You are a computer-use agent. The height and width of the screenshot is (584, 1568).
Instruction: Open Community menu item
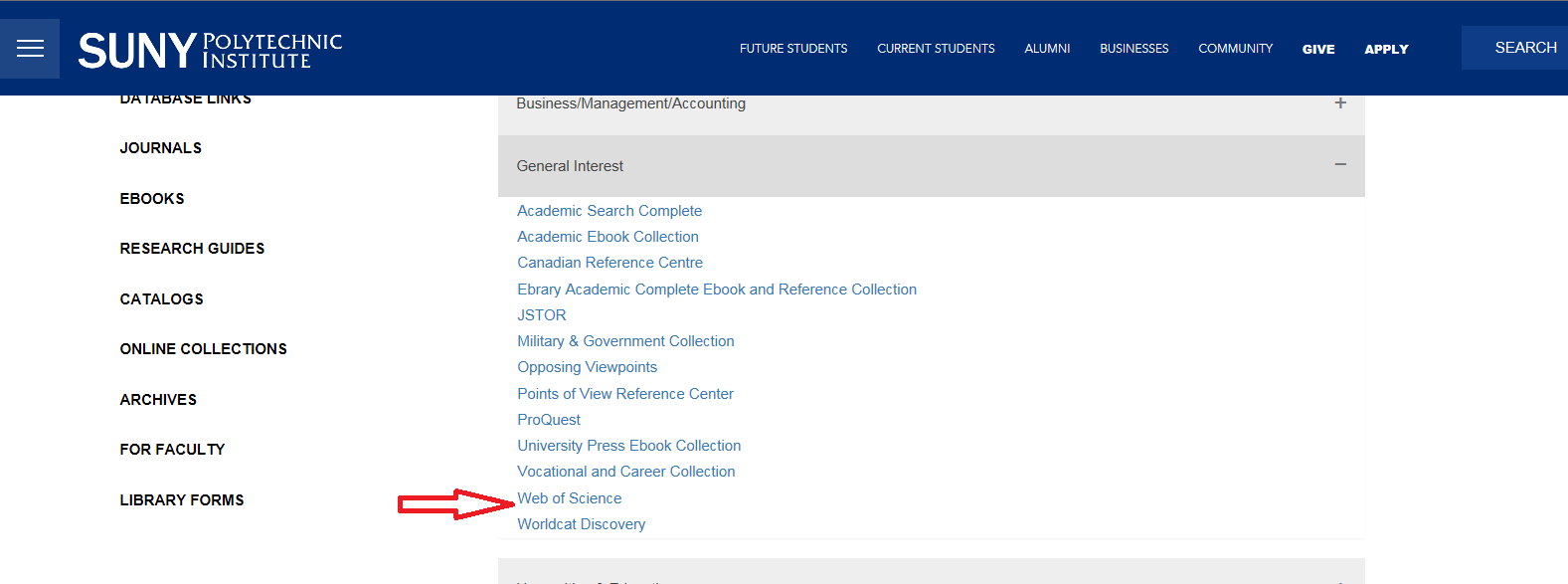1235,49
